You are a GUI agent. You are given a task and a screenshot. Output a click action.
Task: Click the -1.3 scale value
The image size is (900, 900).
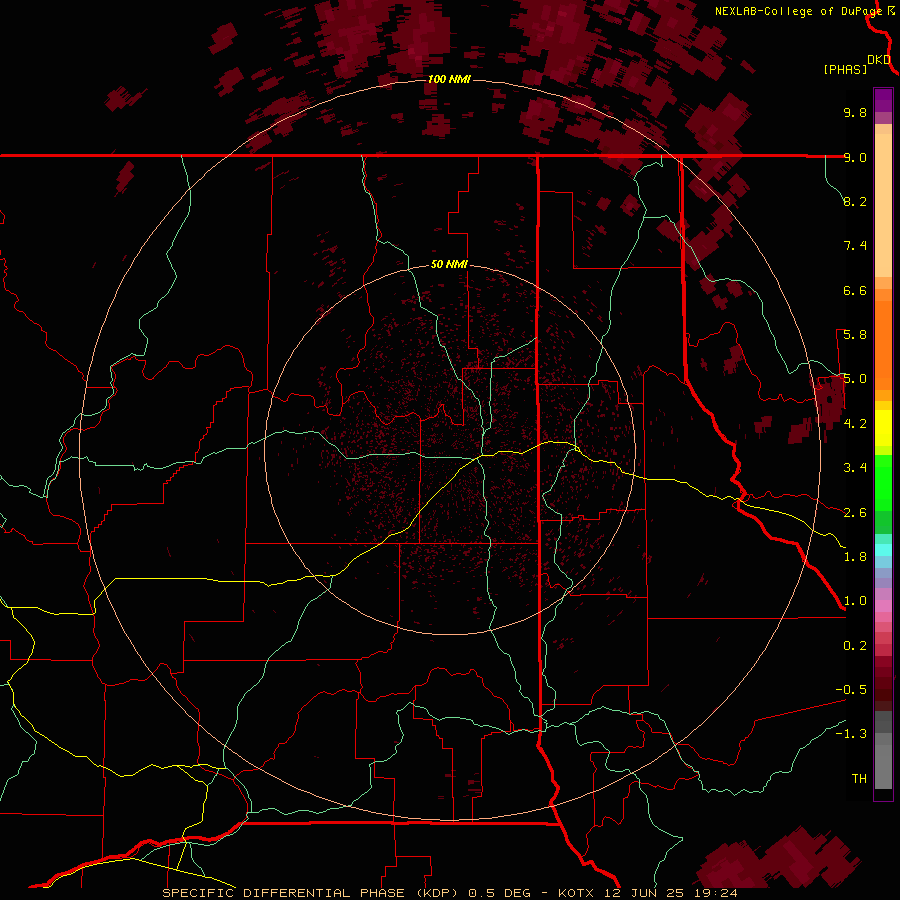coord(851,734)
